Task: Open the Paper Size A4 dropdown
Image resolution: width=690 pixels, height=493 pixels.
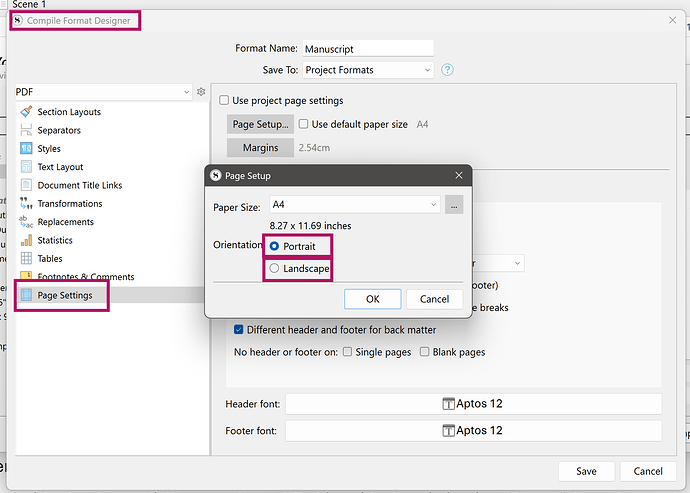Action: (x=355, y=204)
